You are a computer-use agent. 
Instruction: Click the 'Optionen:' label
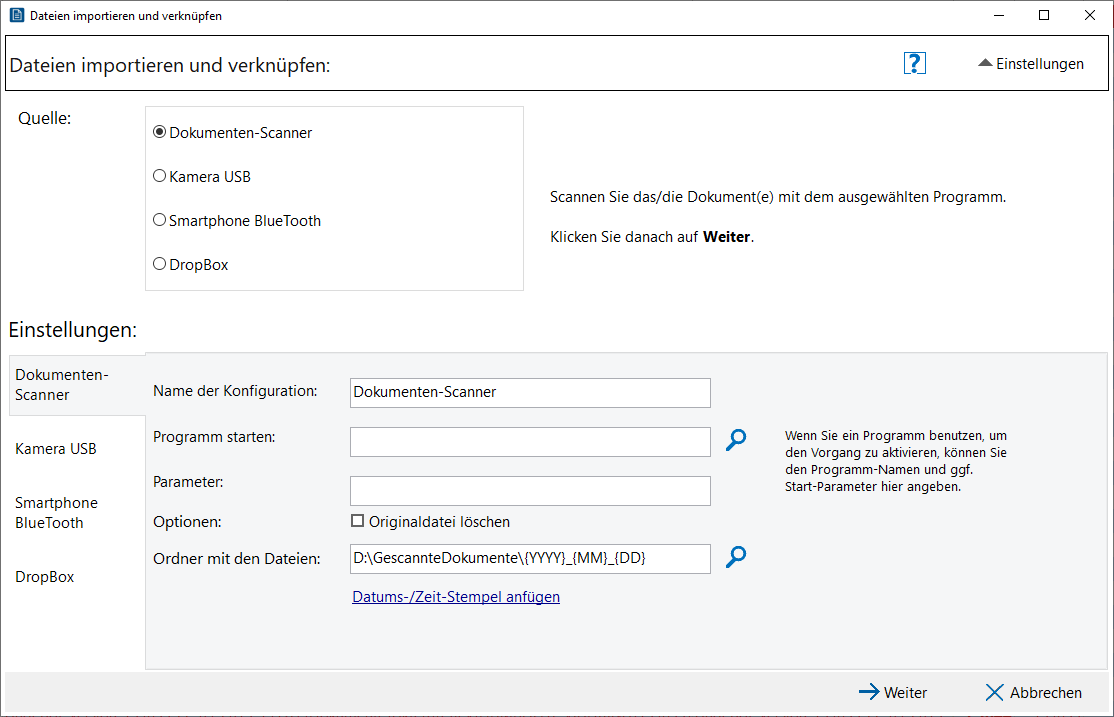[188, 522]
